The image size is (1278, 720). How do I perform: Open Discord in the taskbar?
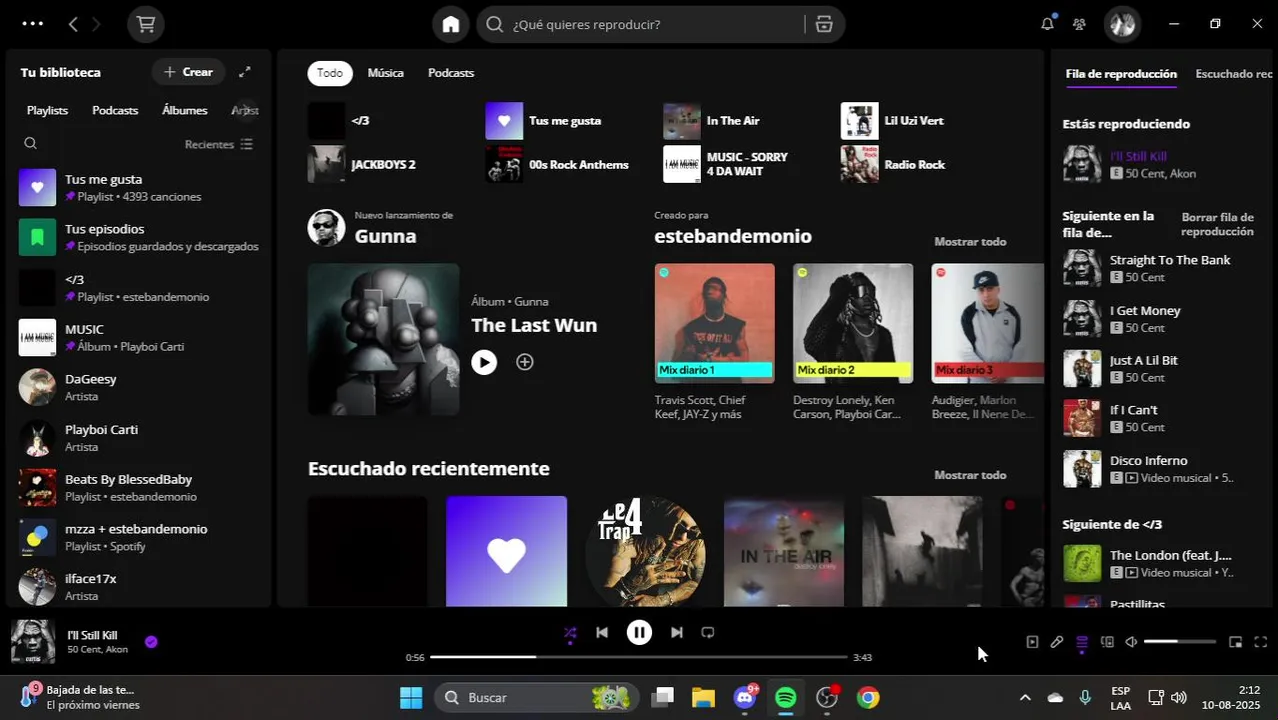[x=745, y=698]
